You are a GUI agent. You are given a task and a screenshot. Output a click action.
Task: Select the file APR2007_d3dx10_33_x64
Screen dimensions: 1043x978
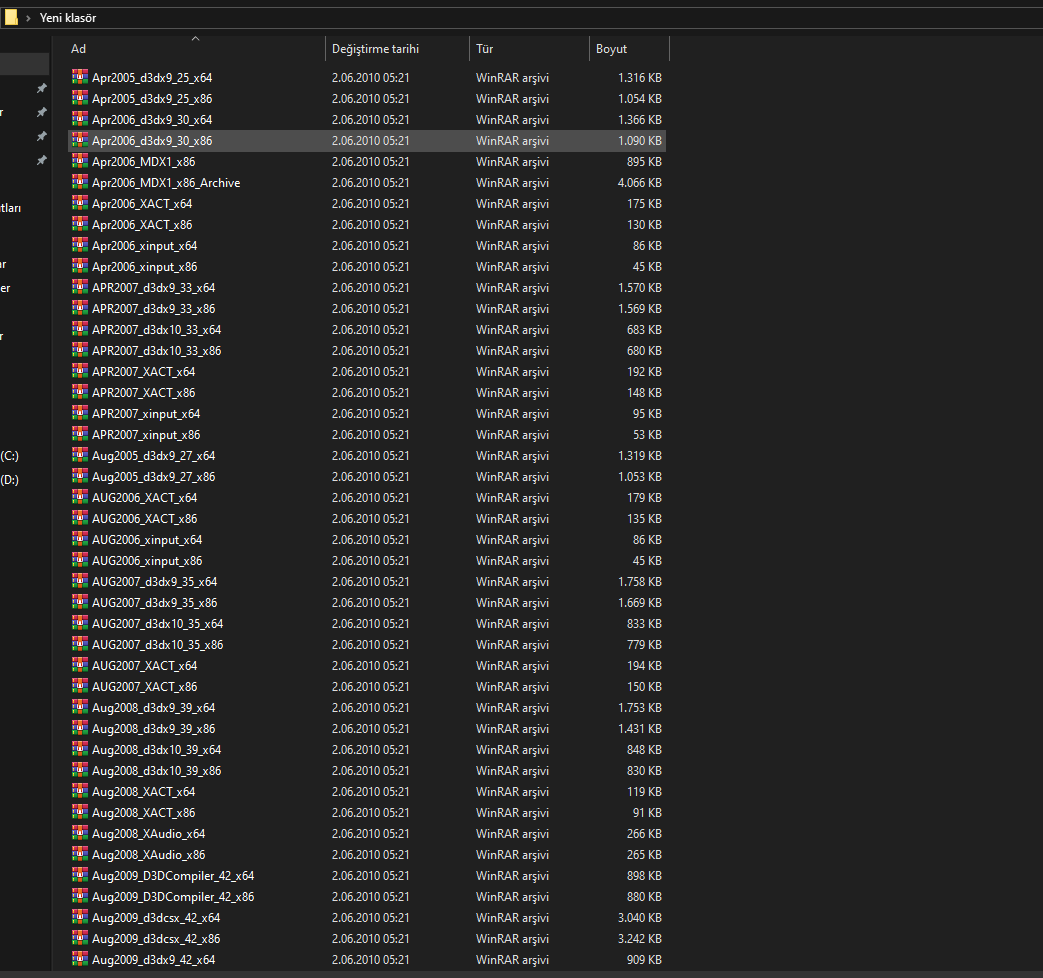pos(367,329)
